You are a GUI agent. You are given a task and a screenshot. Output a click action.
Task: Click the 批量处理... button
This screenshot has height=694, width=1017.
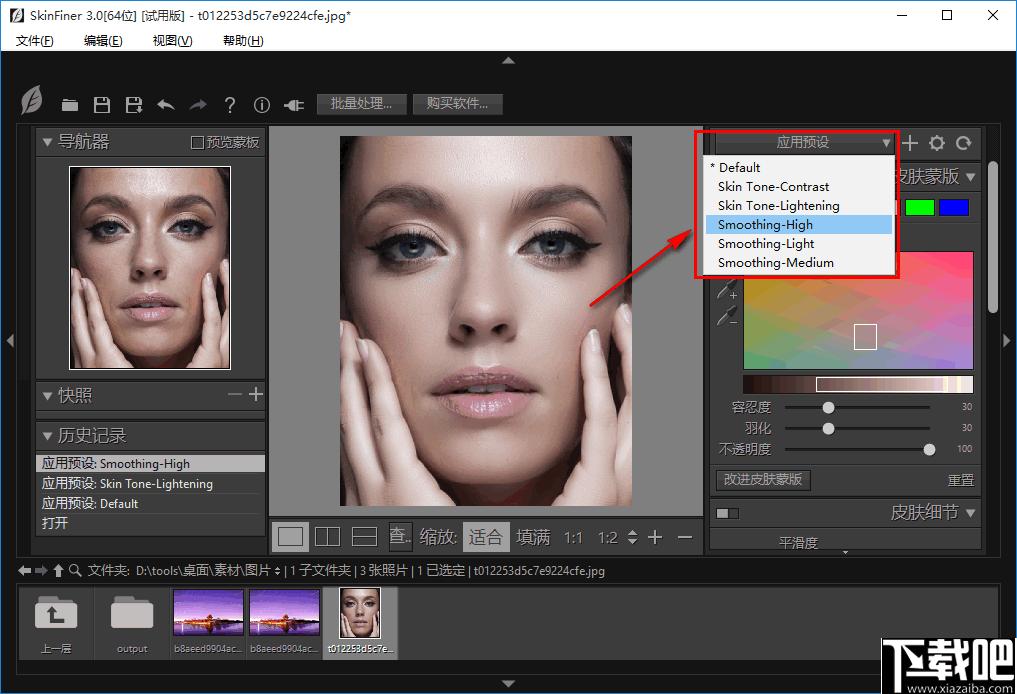(x=361, y=104)
